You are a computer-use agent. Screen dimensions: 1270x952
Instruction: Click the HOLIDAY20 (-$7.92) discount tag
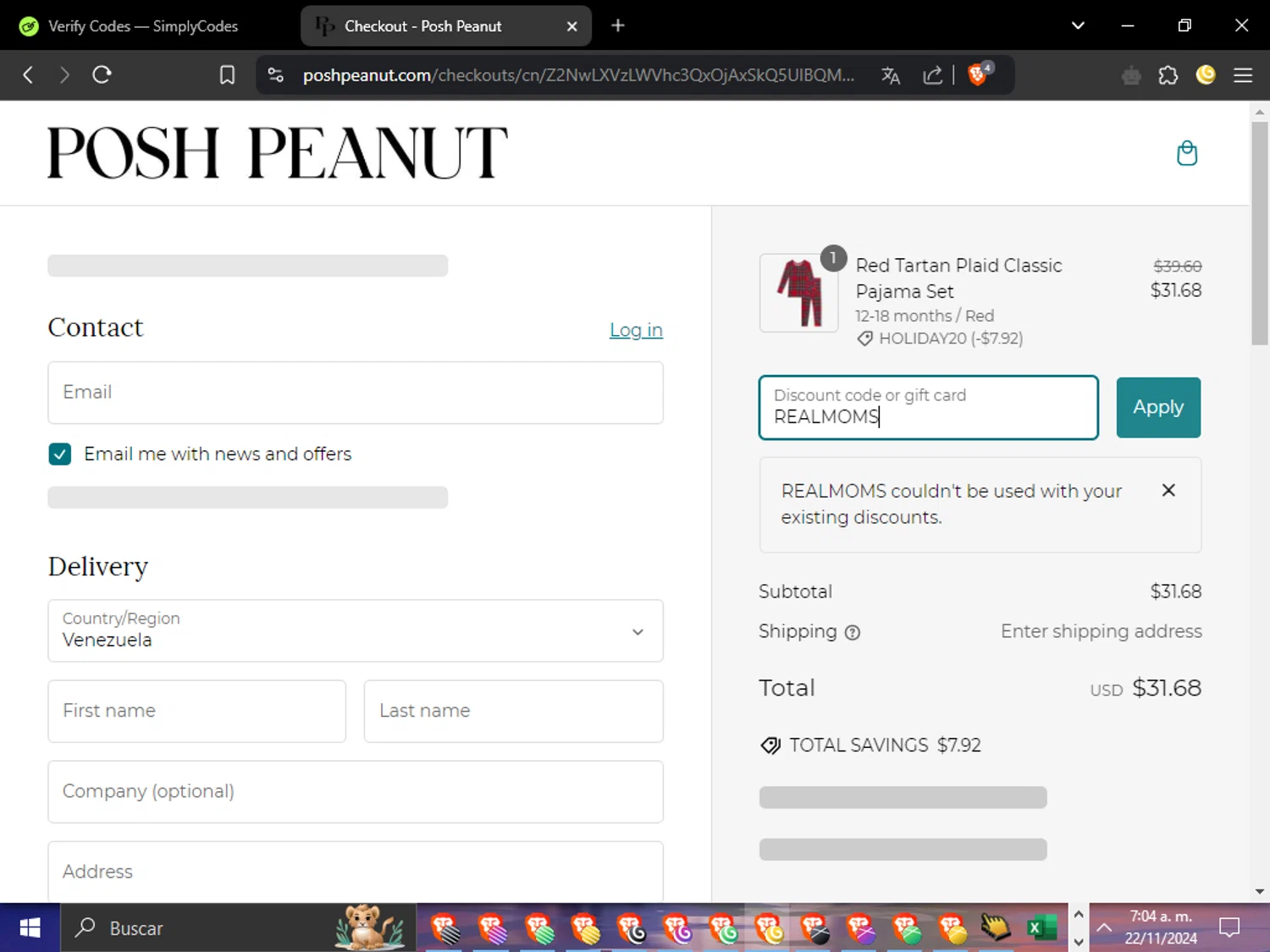click(x=940, y=338)
